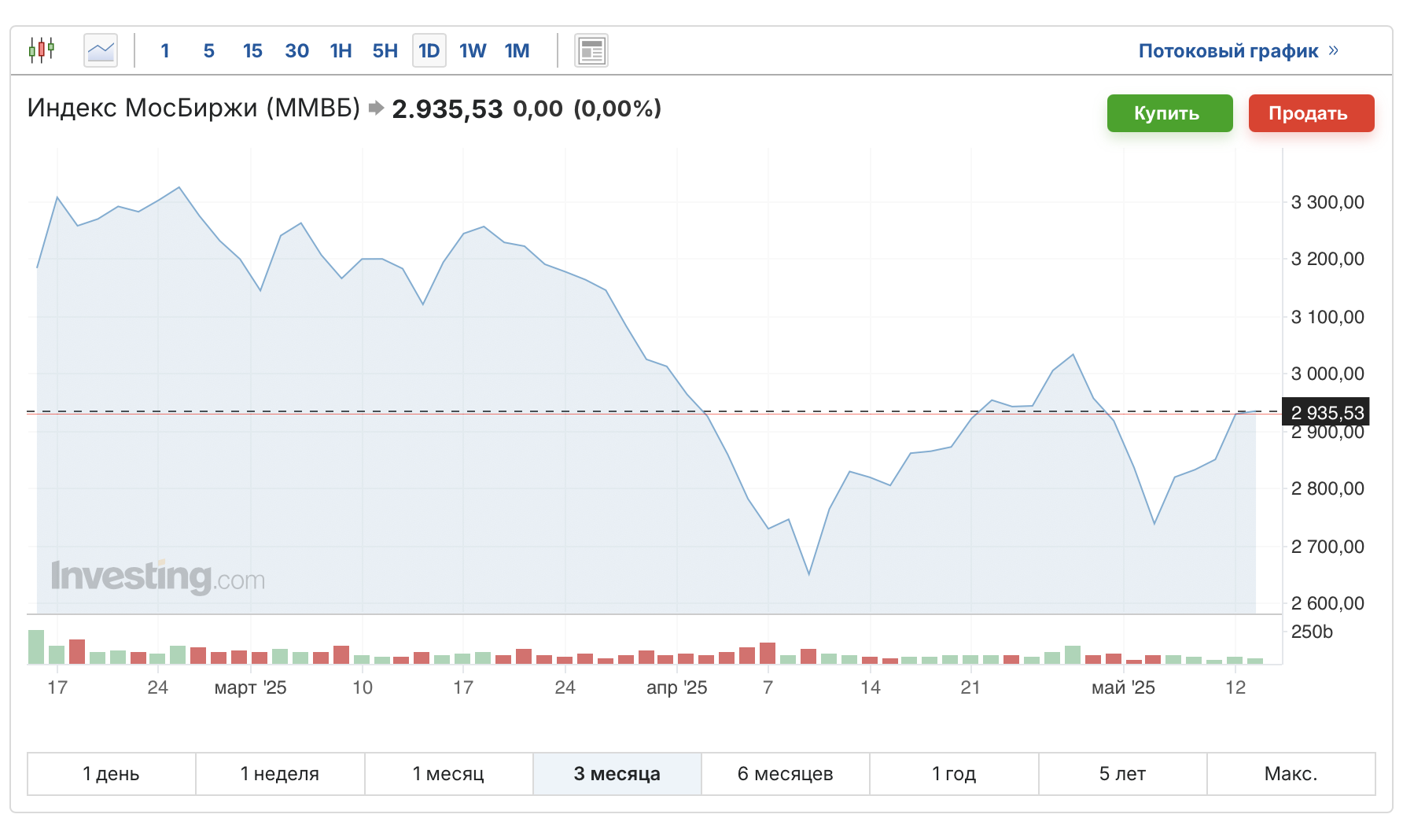
Task: Open the Потоковый график link
Action: click(x=1228, y=51)
